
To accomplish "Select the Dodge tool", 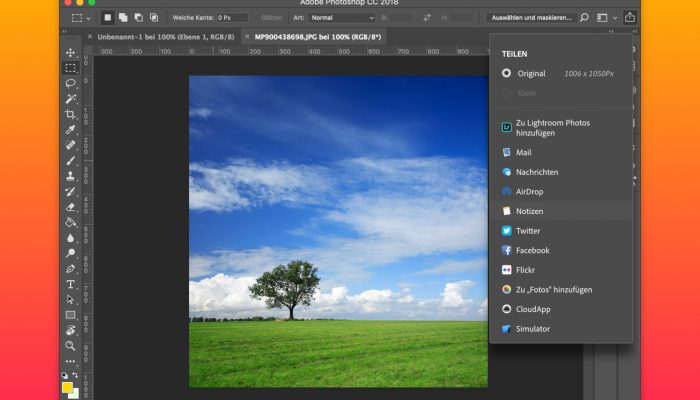I will tap(71, 253).
